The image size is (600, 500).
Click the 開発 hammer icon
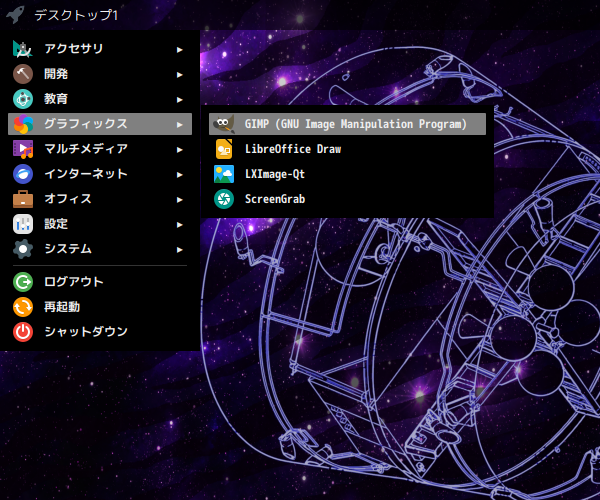pyautogui.click(x=23, y=74)
